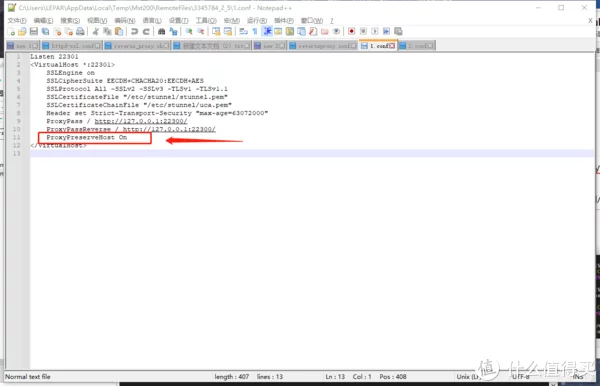This screenshot has width=600, height=386.
Task: Toggle the highlighted indent guide icon
Action: pos(267,31)
